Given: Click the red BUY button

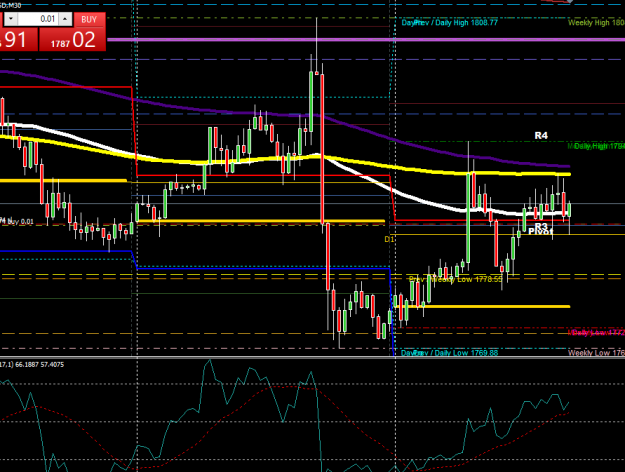Looking at the screenshot, I should pyautogui.click(x=89, y=19).
